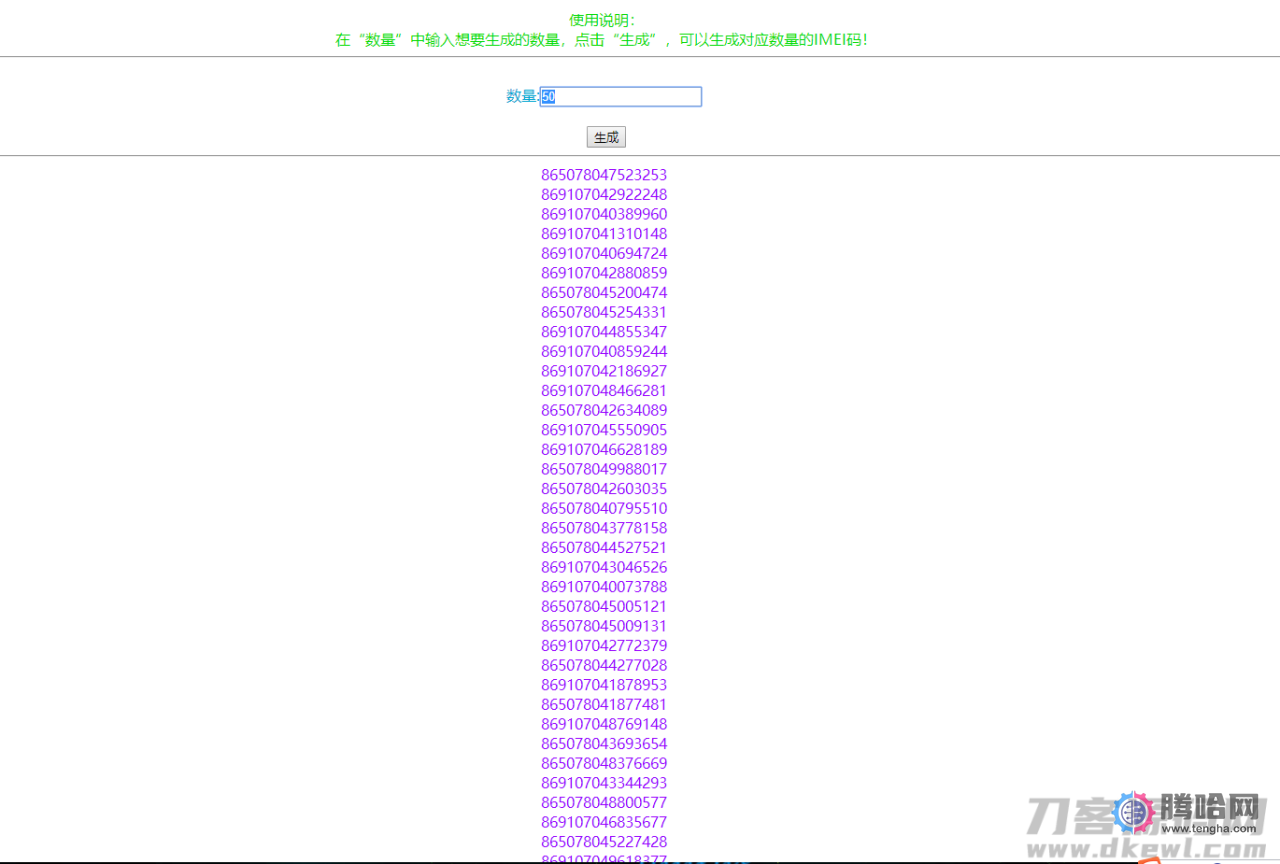Select IMEI code 869107042880859

[x=604, y=273]
